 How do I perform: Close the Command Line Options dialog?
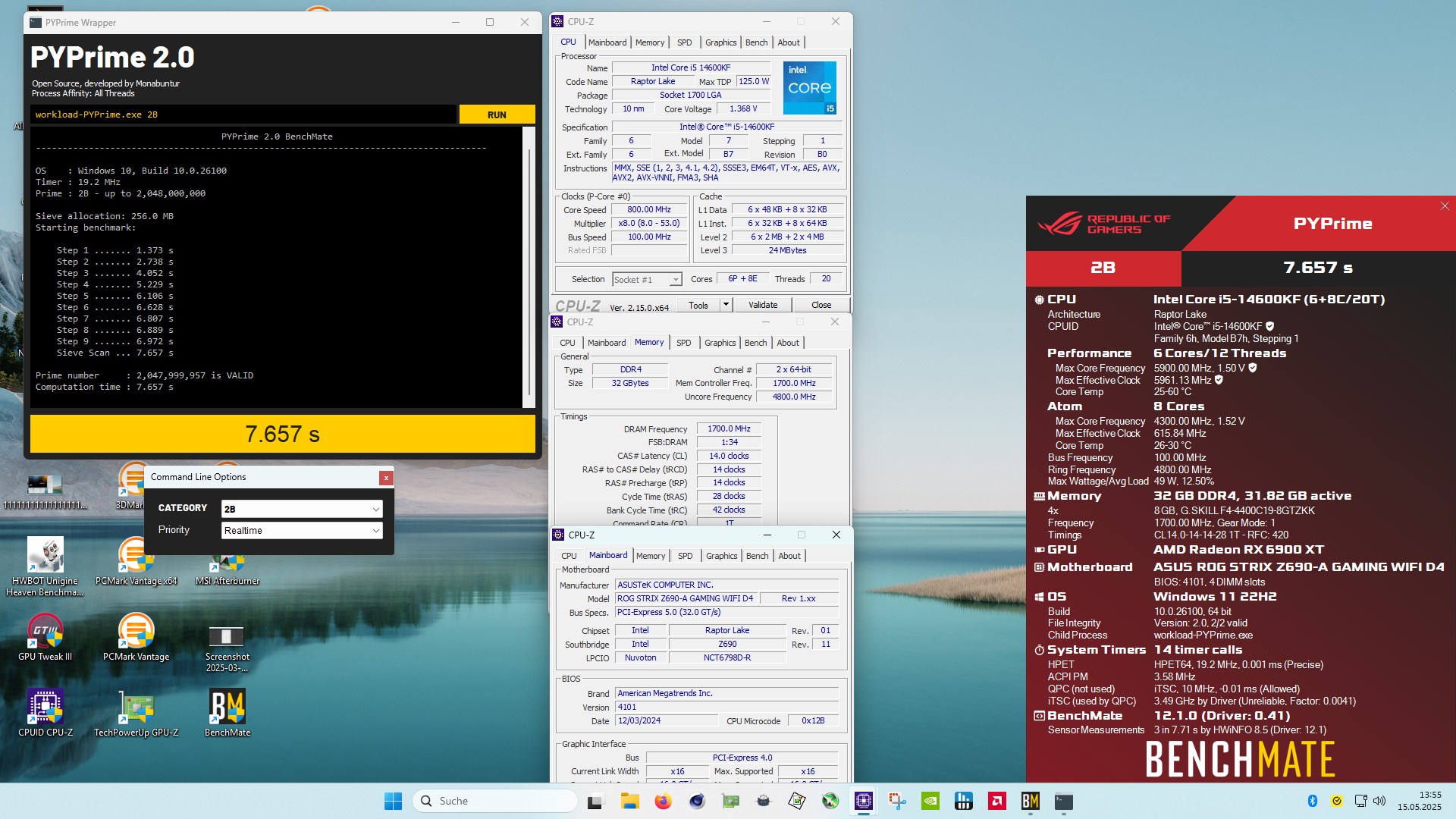click(386, 478)
